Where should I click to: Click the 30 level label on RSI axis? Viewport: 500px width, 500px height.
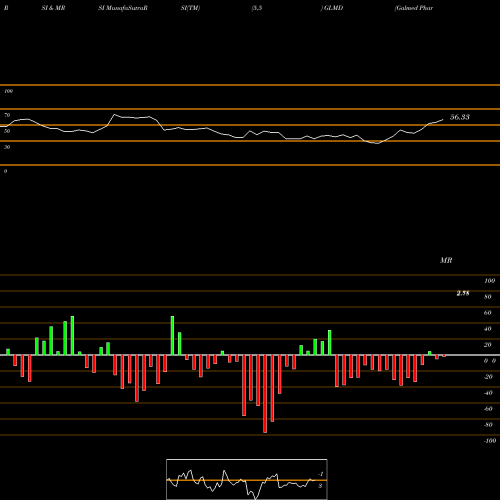7,147
